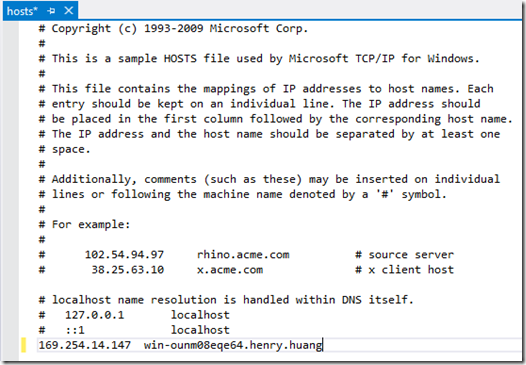Click the 'For example:' comment line
The height and width of the screenshot is (365, 526).
(x=84, y=224)
